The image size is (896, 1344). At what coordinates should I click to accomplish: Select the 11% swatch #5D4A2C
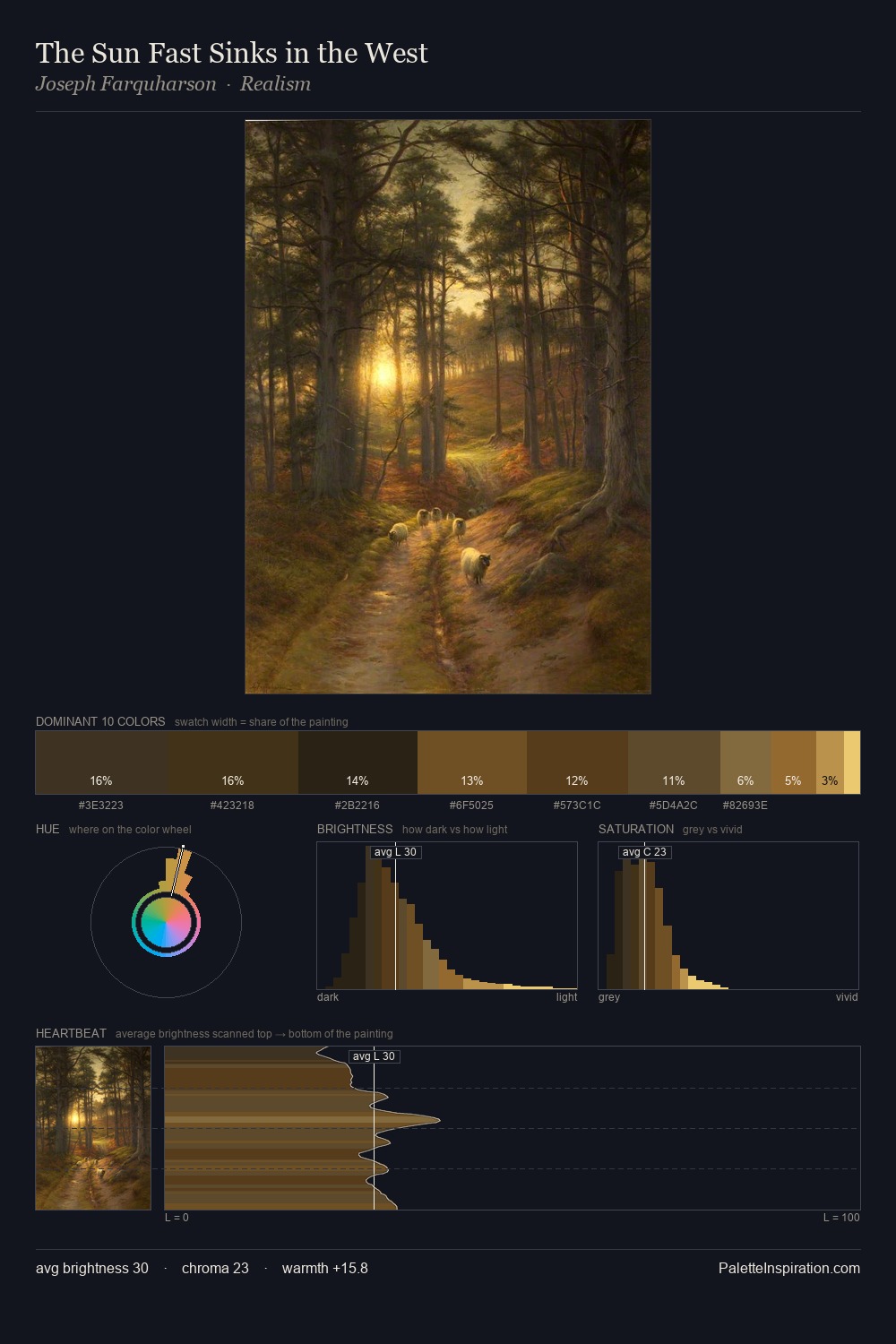click(674, 762)
